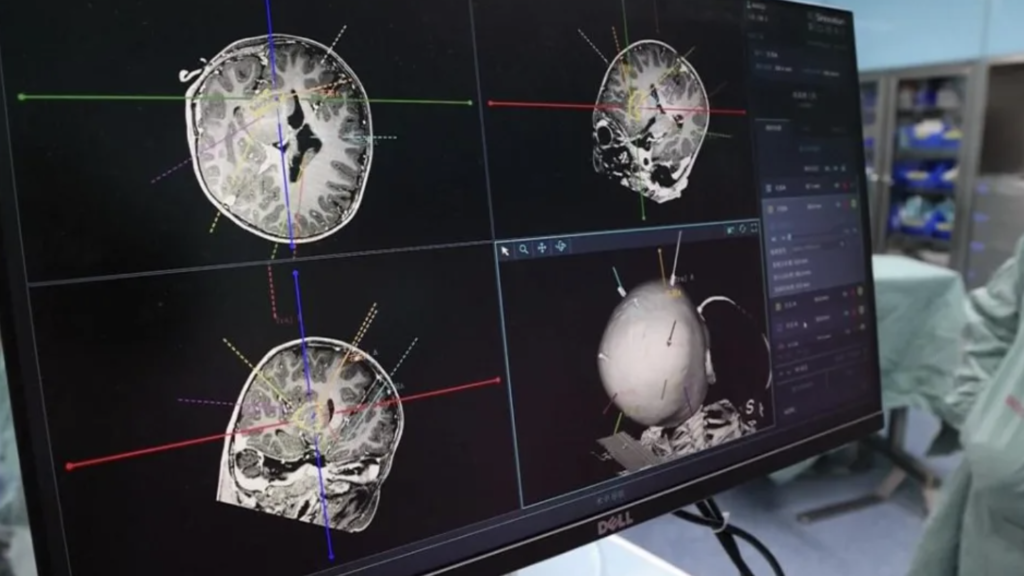The height and width of the screenshot is (576, 1024).
Task: Select the magnifier zoom tool
Action: coord(524,249)
